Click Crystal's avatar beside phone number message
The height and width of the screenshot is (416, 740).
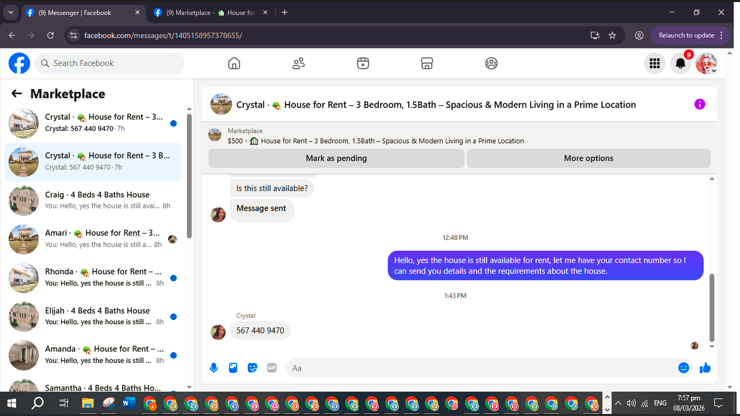(218, 332)
